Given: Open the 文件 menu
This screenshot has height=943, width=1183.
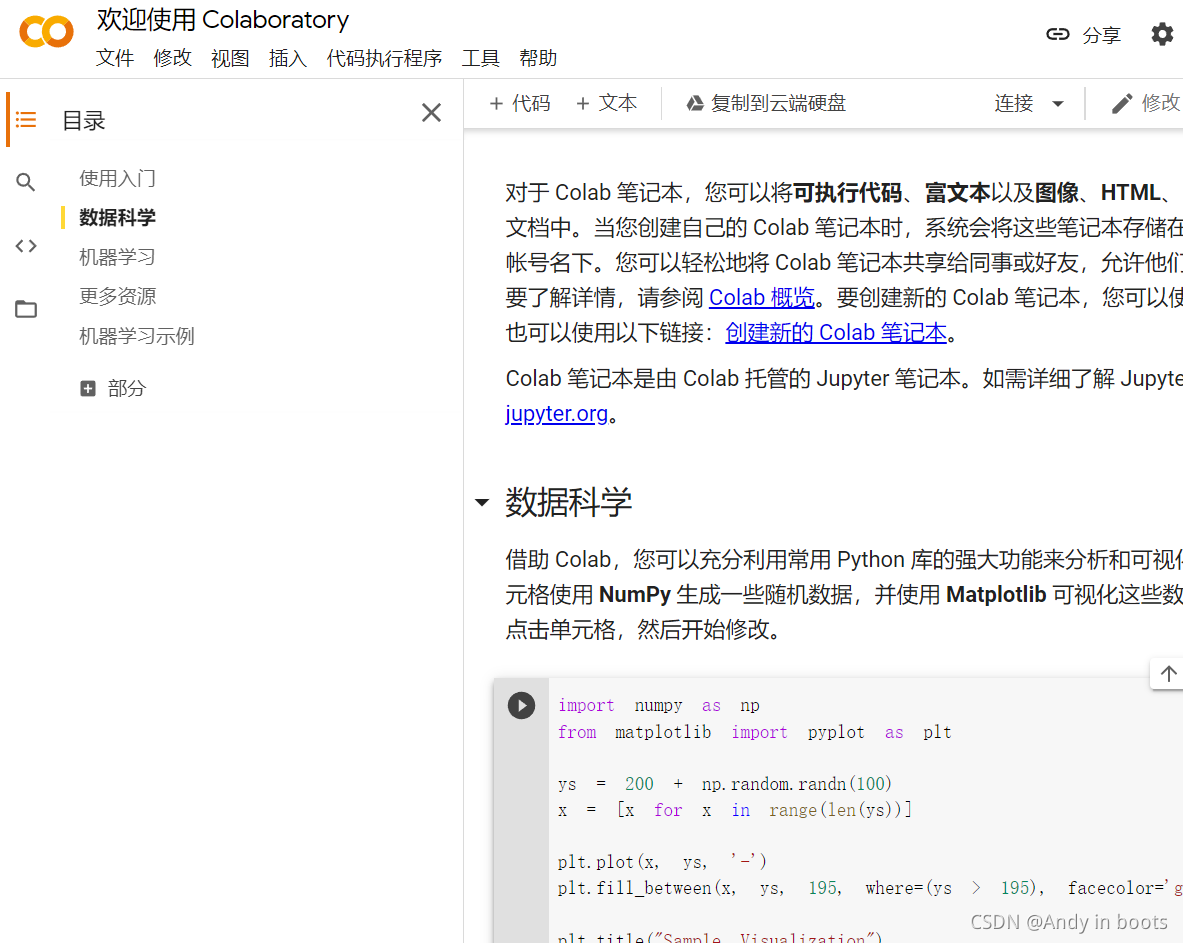Looking at the screenshot, I should pyautogui.click(x=115, y=58).
